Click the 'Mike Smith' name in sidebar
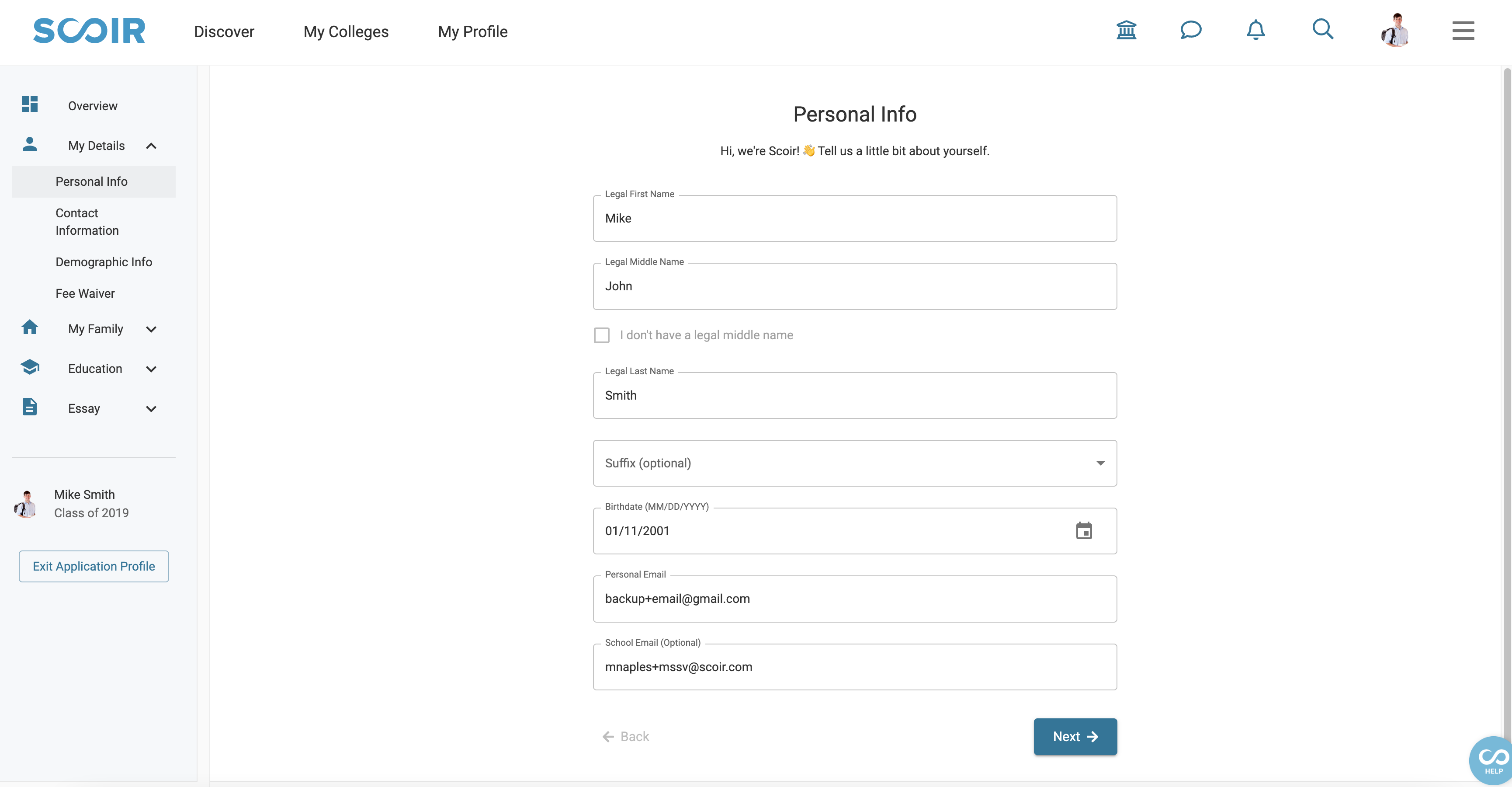The image size is (1512, 787). click(x=84, y=494)
